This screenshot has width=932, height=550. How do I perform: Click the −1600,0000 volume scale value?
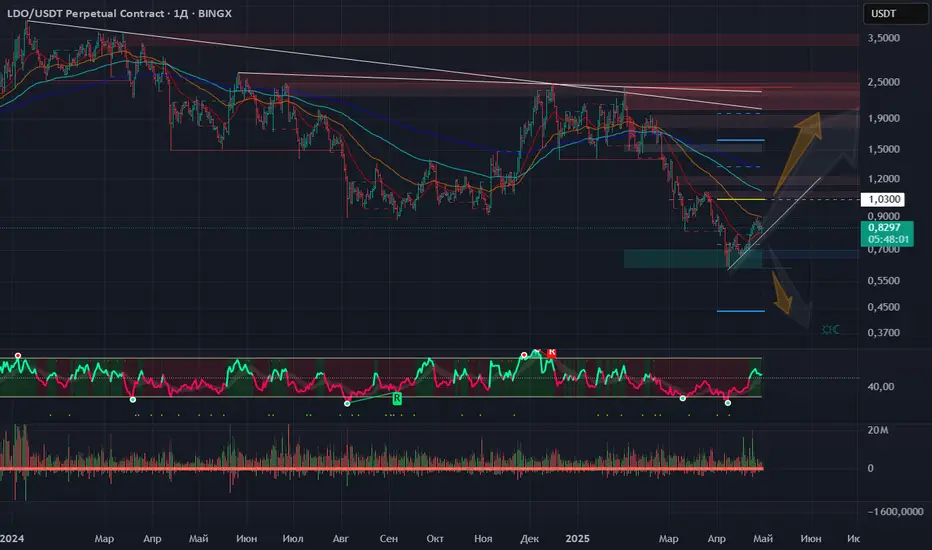coord(895,511)
